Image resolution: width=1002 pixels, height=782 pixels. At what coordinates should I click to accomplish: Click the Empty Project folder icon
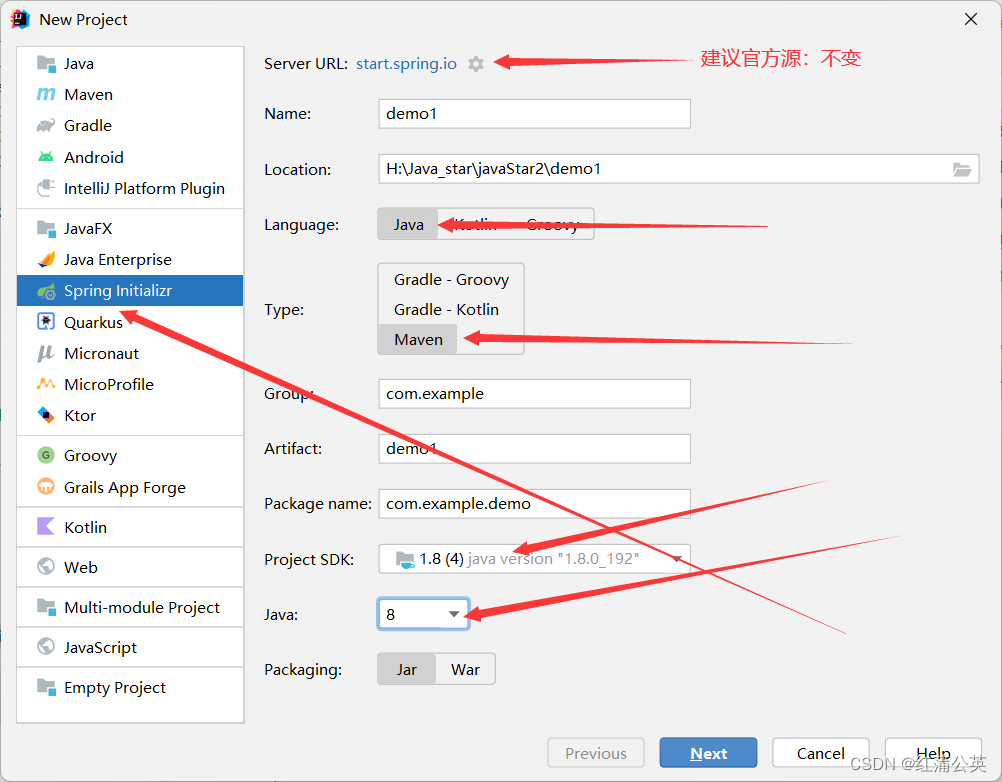[46, 687]
